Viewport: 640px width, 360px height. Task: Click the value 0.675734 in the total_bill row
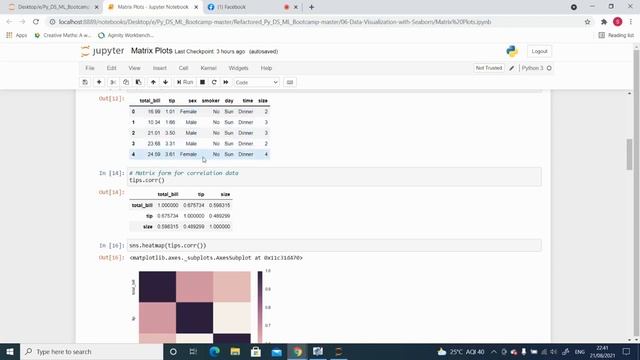(x=193, y=205)
